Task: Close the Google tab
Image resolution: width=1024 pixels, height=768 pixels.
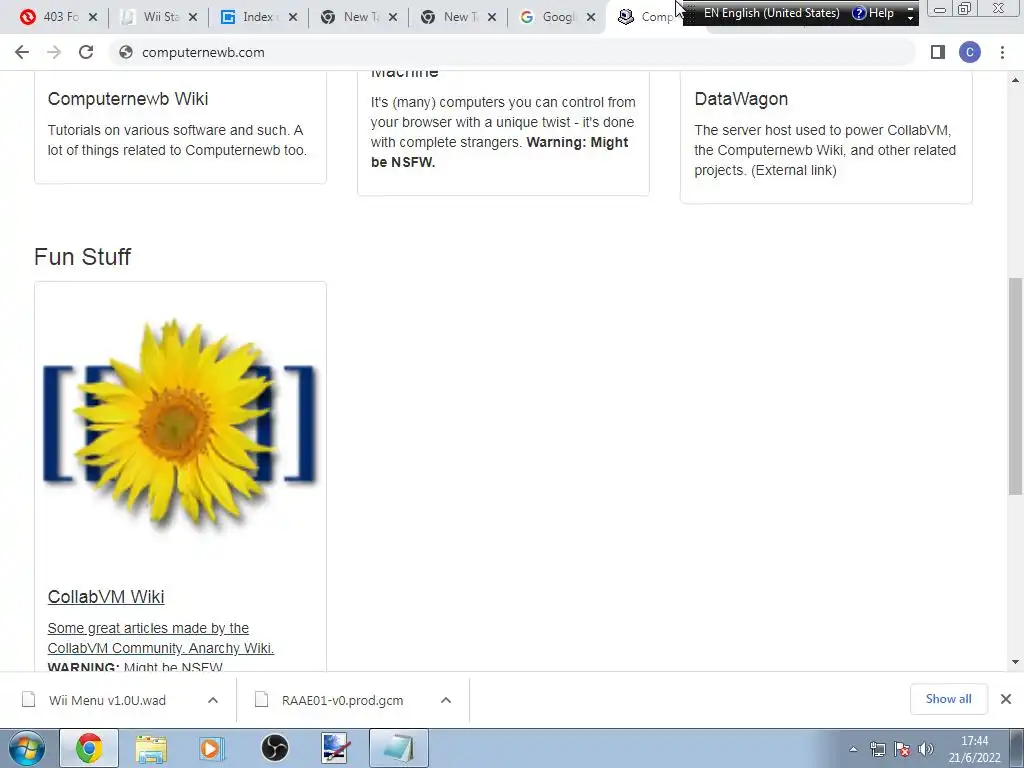Action: pyautogui.click(x=591, y=18)
